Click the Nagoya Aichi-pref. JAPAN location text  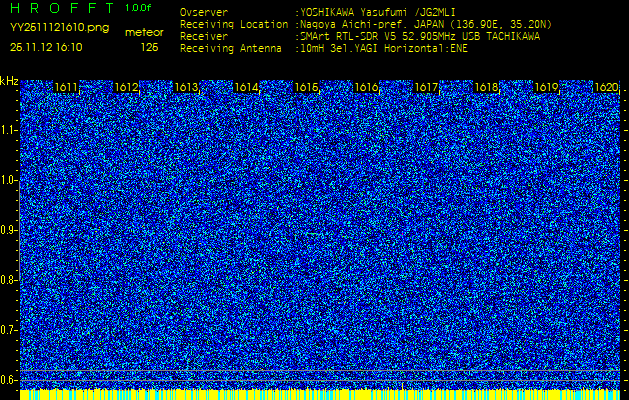tap(424, 24)
